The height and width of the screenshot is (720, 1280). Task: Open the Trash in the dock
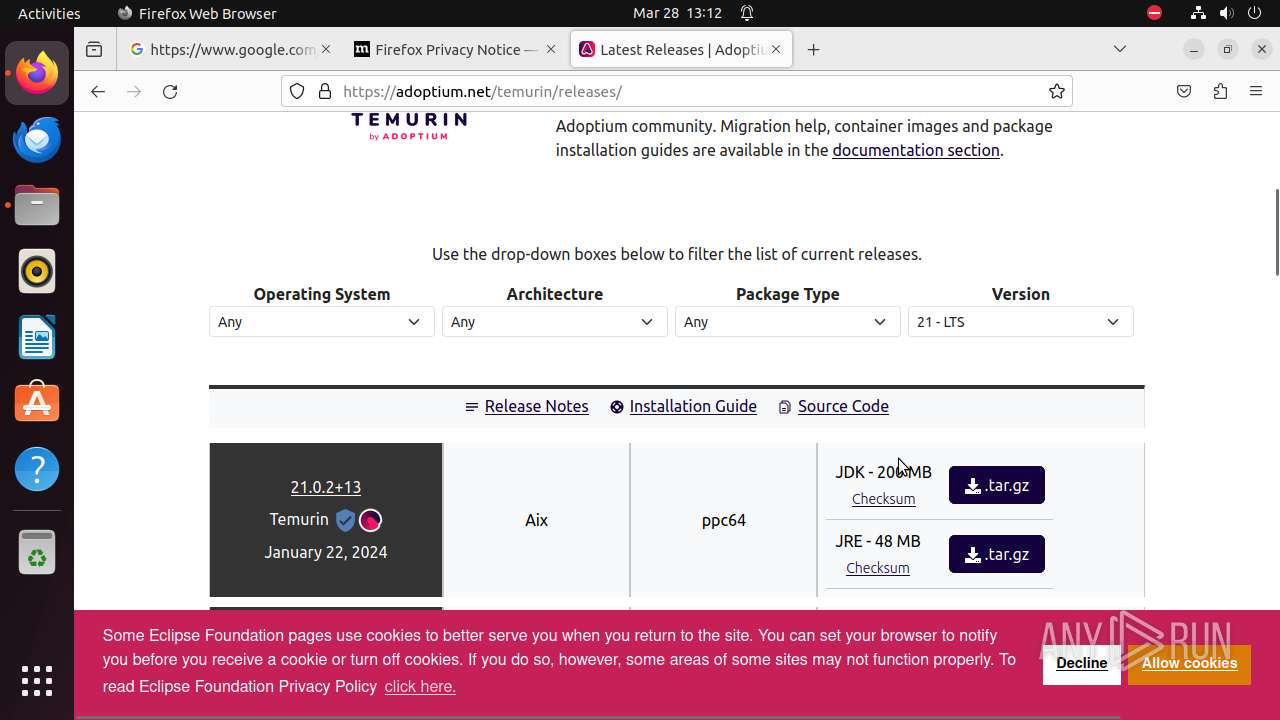pyautogui.click(x=37, y=552)
